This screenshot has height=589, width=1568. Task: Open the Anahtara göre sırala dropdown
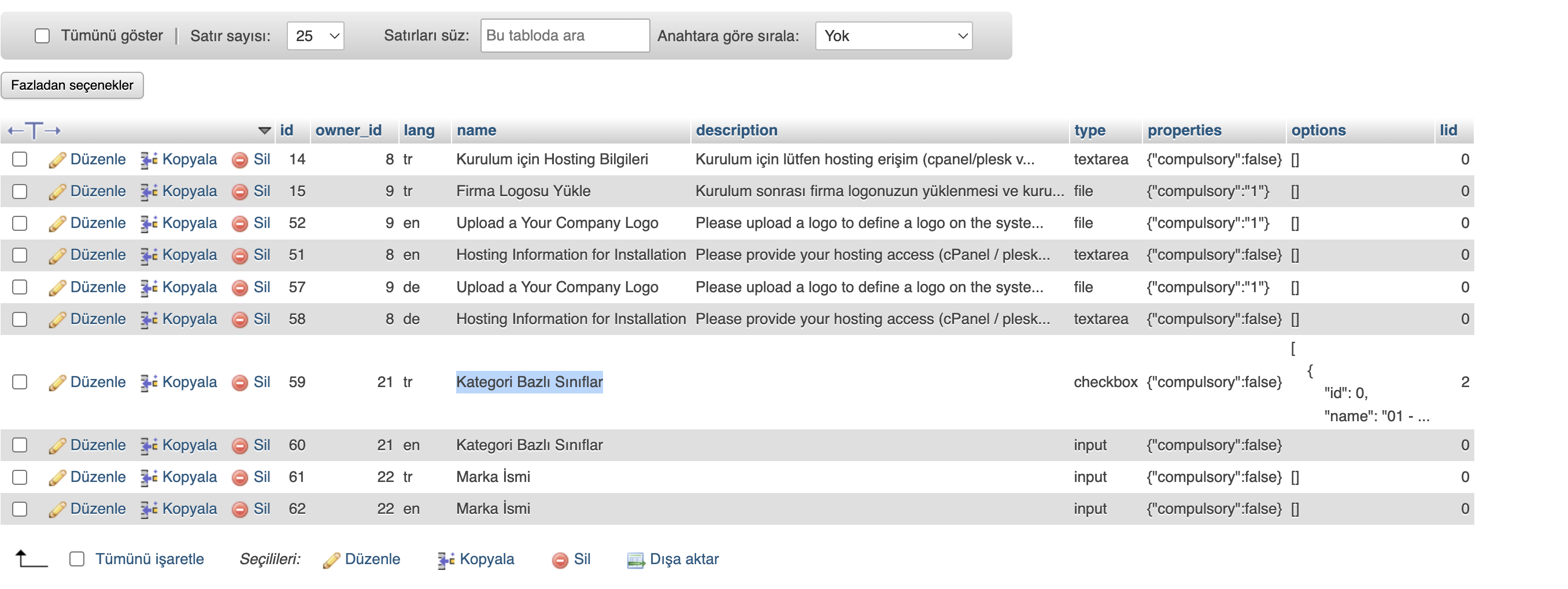[x=893, y=36]
